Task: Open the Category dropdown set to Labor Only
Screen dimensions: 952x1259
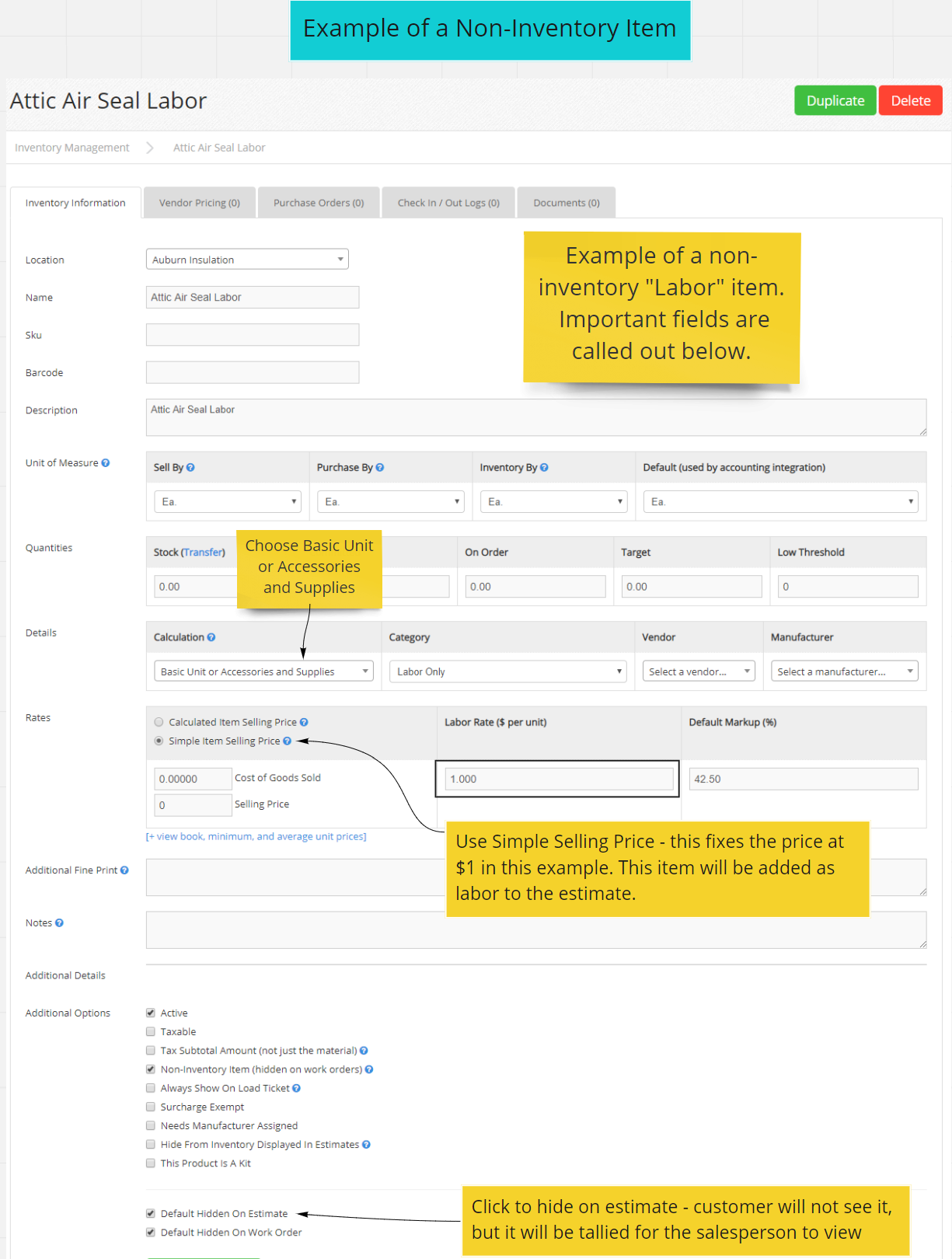Action: pyautogui.click(x=508, y=671)
